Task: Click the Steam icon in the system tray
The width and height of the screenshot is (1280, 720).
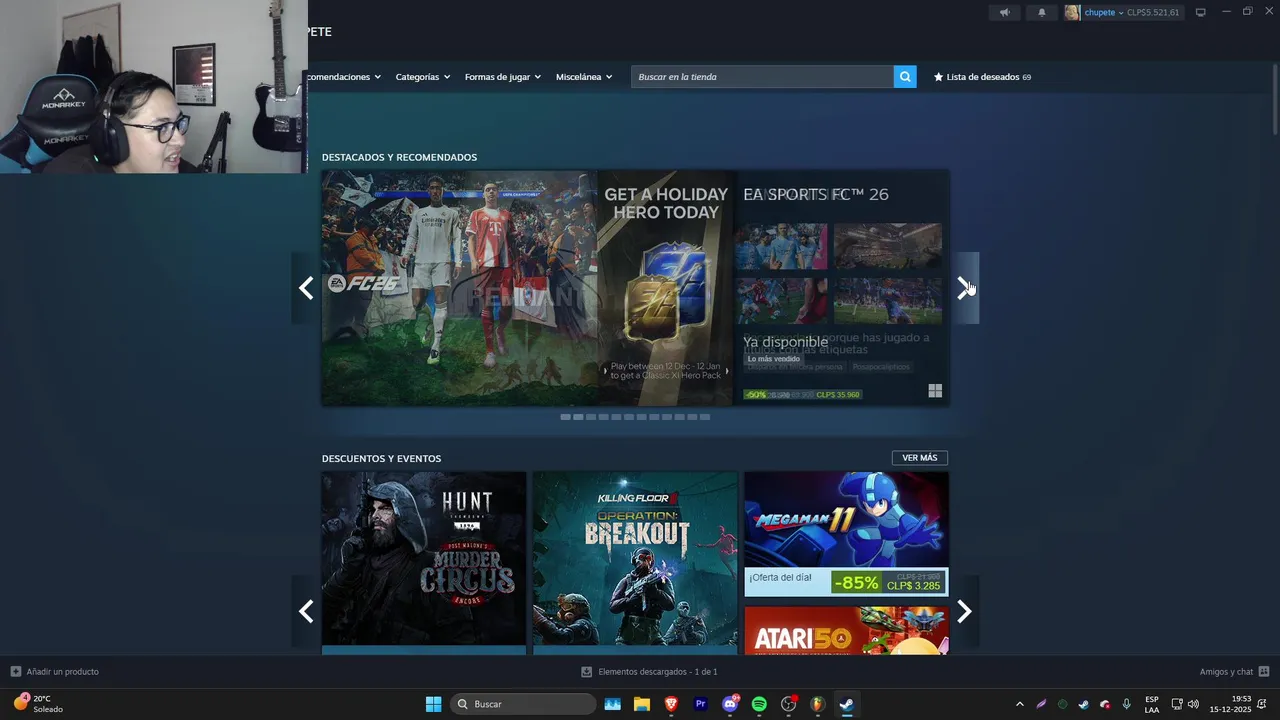Action: pos(1083,704)
